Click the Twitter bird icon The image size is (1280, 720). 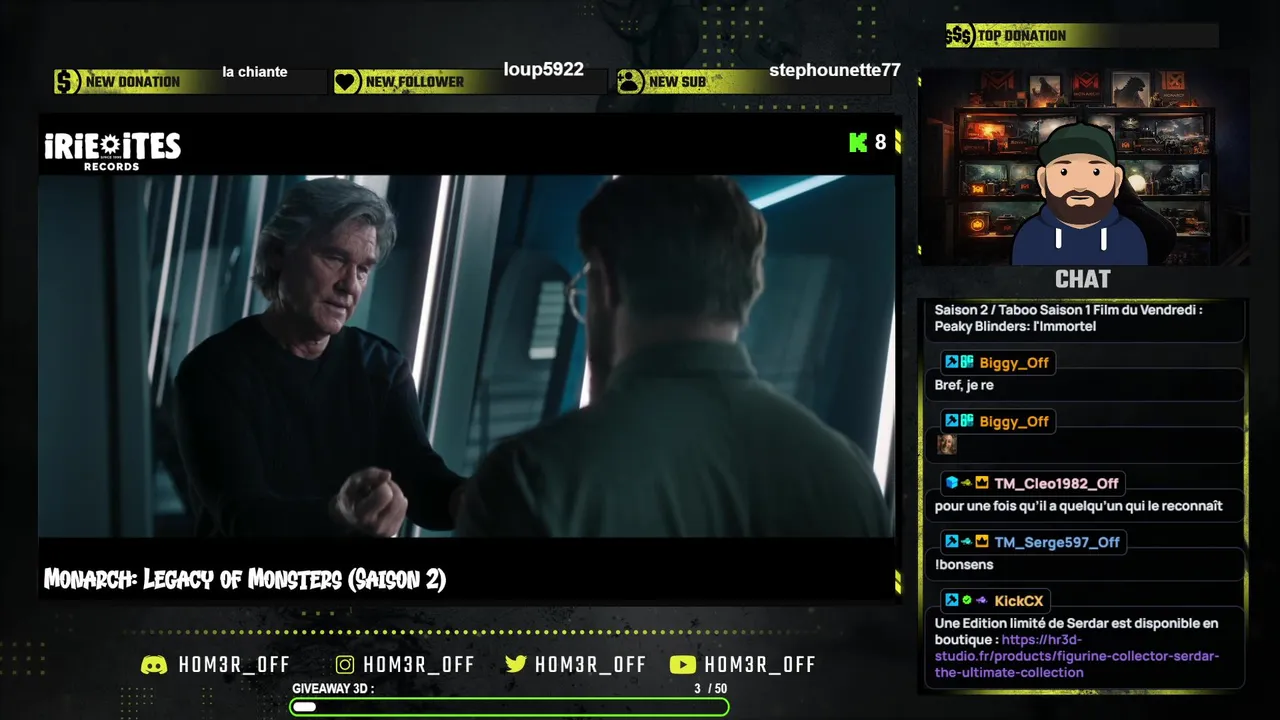[x=516, y=665]
